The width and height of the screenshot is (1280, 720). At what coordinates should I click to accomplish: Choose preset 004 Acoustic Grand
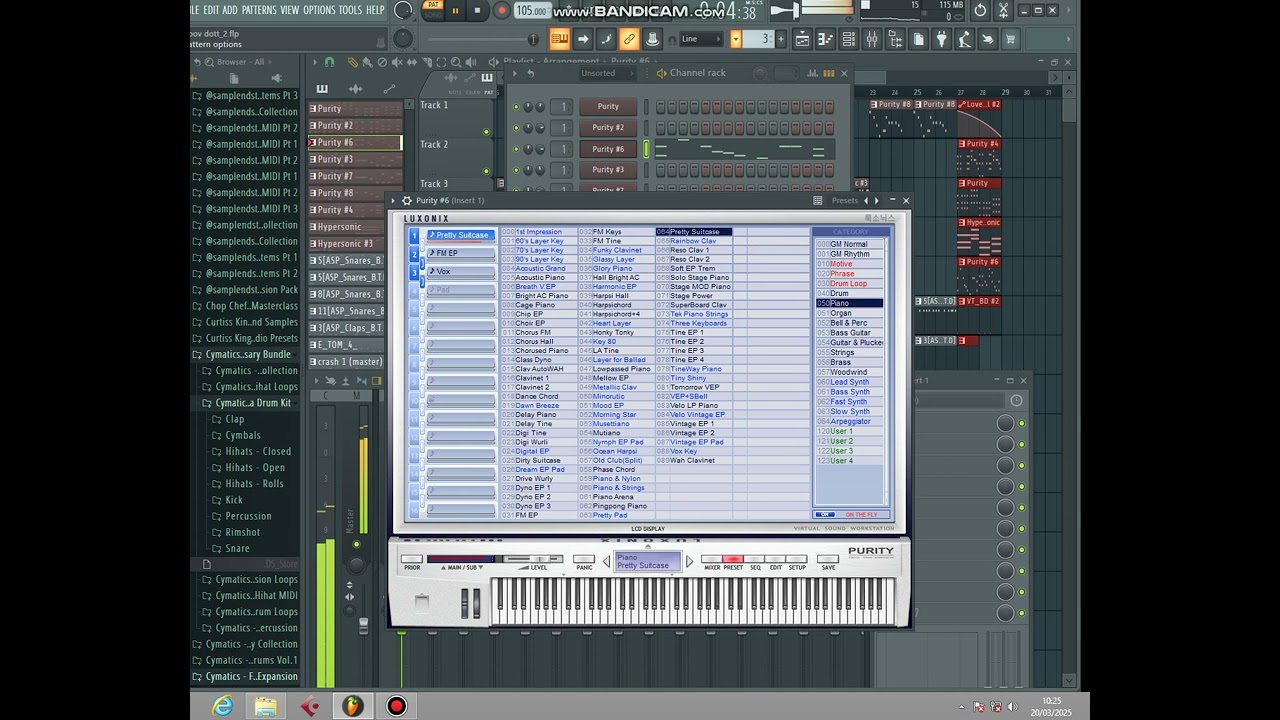(539, 269)
